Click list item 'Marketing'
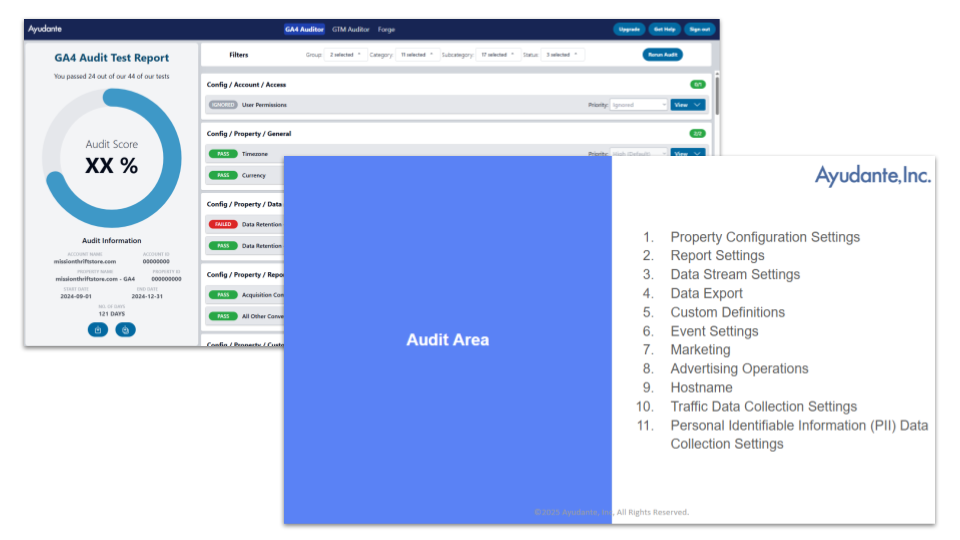960x540 pixels. [700, 350]
